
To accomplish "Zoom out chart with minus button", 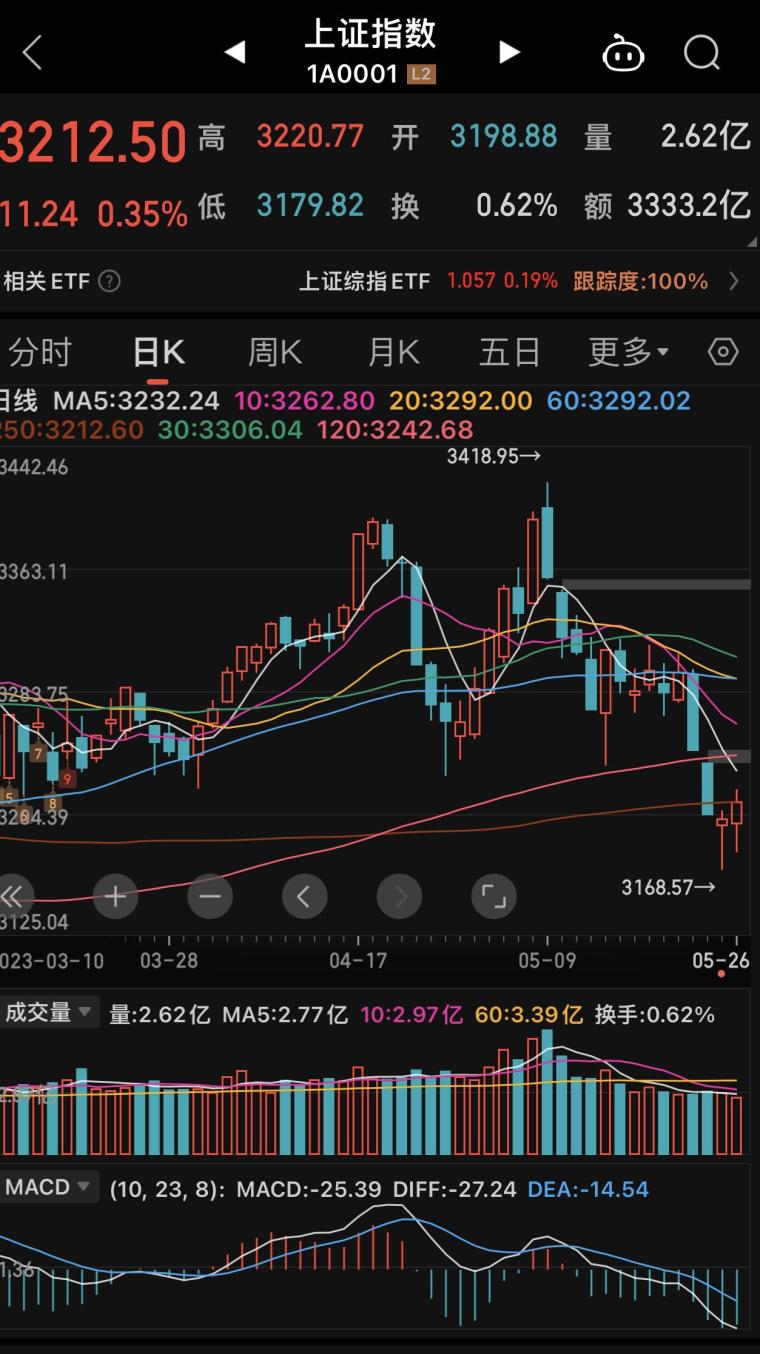I will pos(209,896).
